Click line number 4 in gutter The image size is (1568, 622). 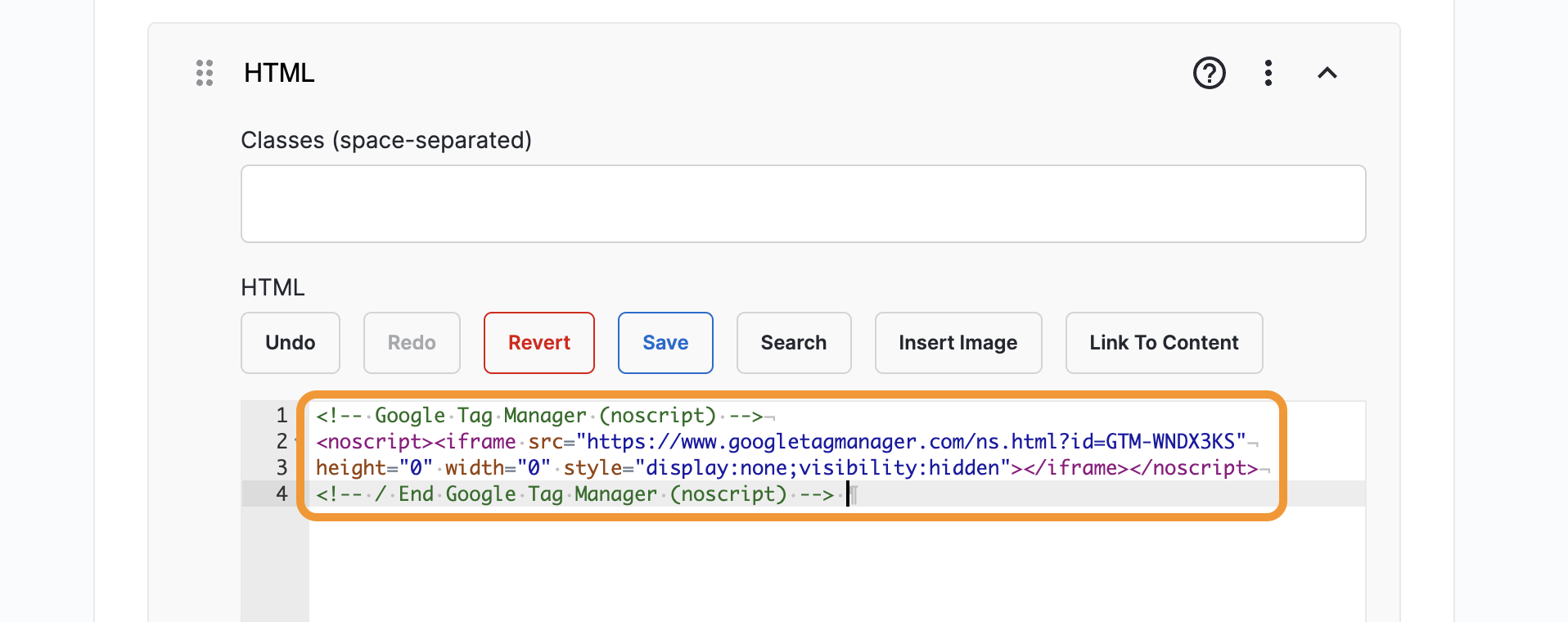[282, 494]
